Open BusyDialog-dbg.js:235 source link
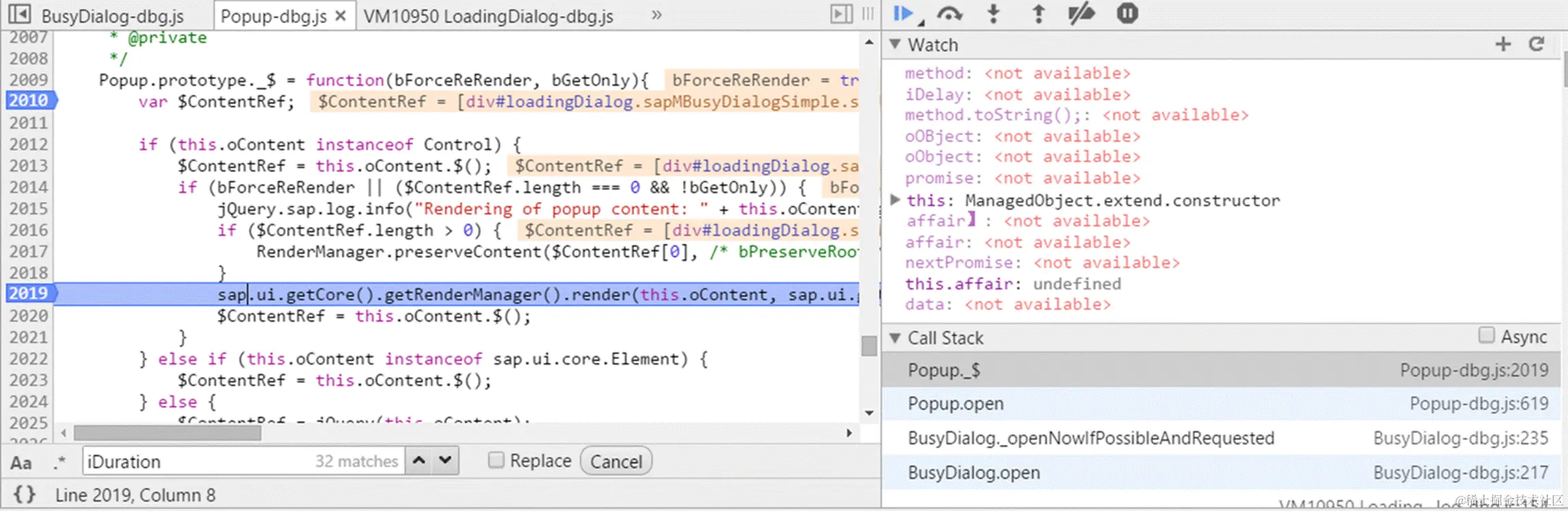1568x511 pixels. 1461,438
